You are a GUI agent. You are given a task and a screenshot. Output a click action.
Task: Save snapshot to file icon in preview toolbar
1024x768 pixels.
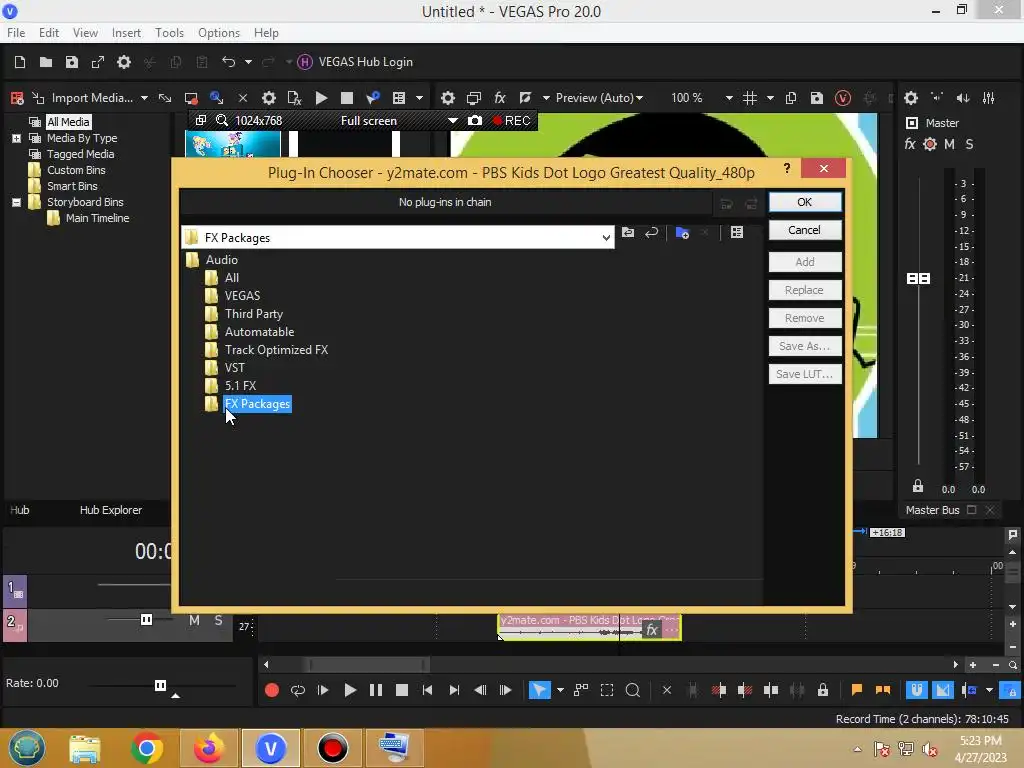point(816,98)
